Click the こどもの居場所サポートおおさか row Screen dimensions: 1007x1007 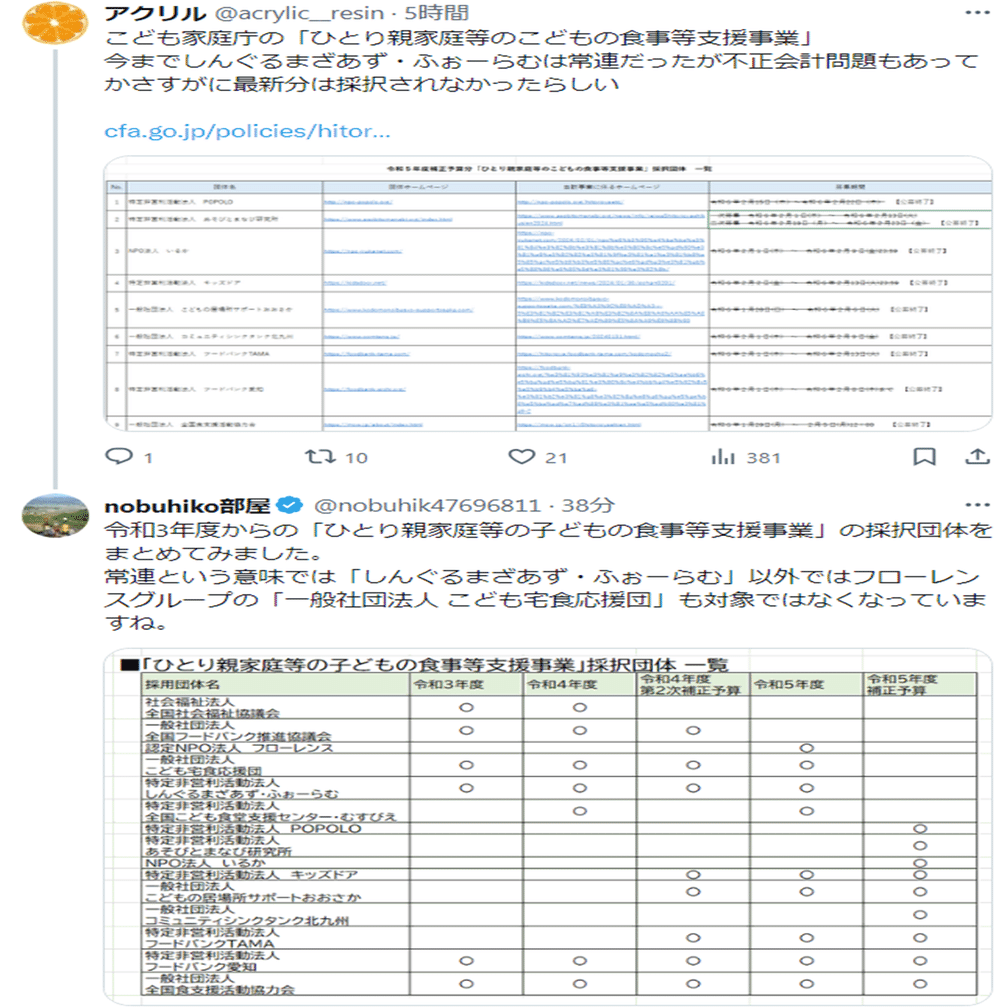(x=559, y=892)
